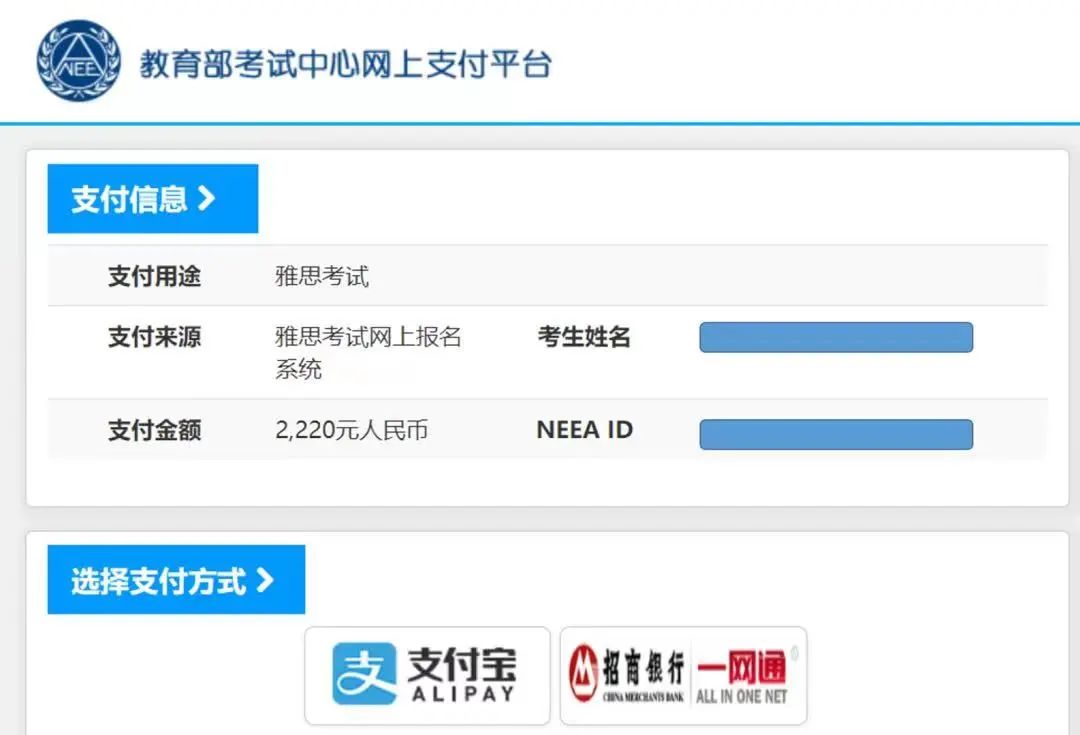Click the 雅思考试网上报名系统 payment source text
The width and height of the screenshot is (1080, 735).
pos(369,353)
